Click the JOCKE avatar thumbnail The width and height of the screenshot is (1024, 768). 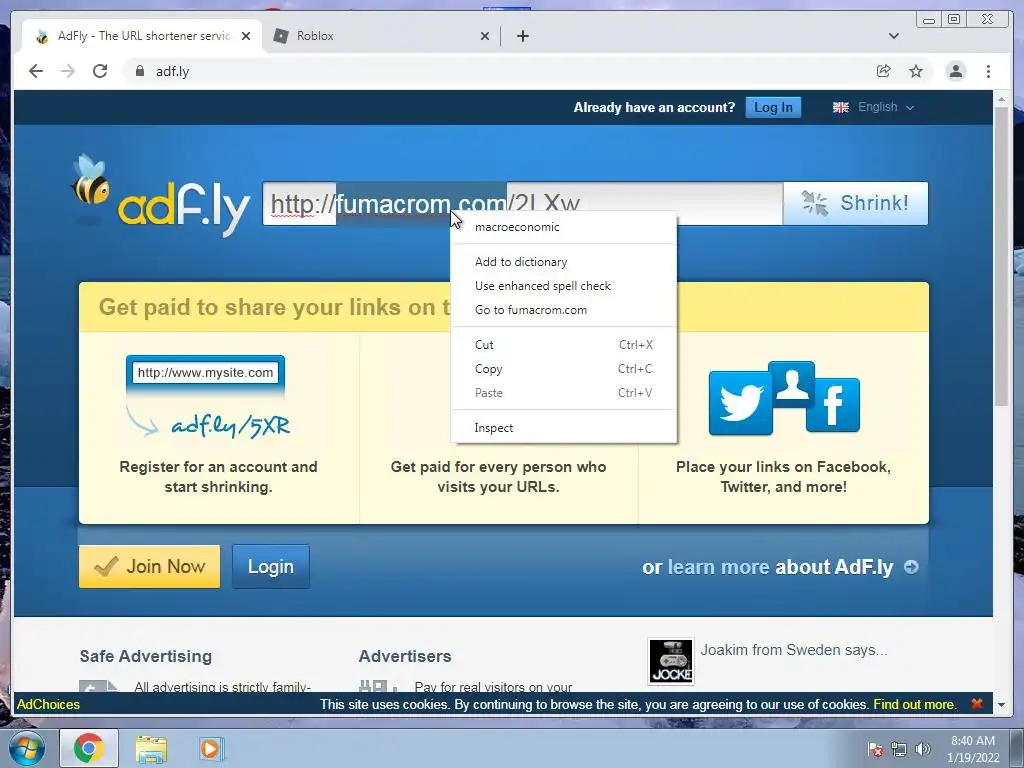coord(671,661)
